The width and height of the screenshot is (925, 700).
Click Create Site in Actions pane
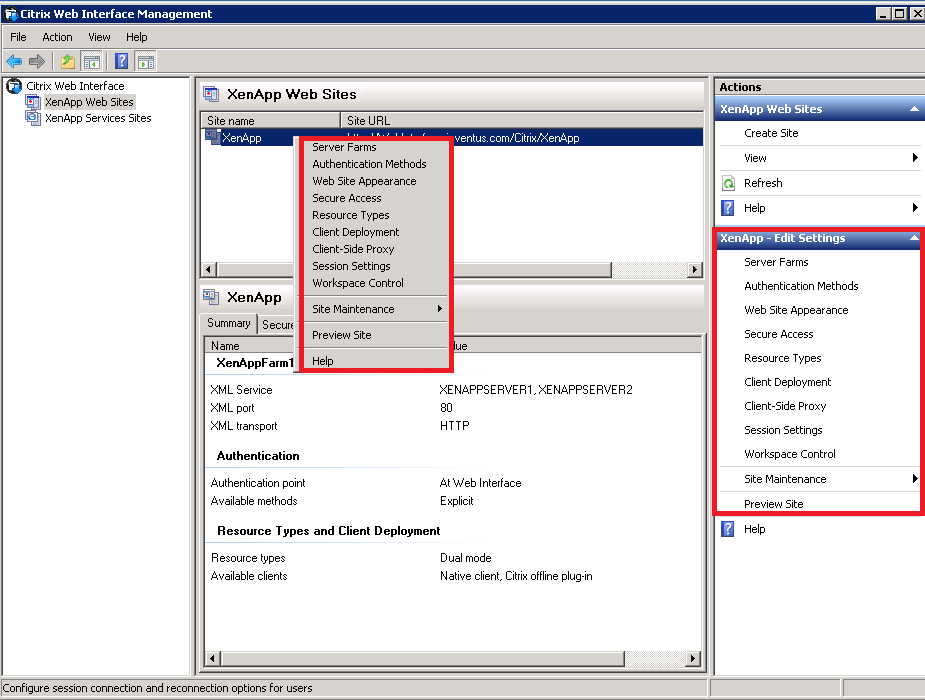771,133
